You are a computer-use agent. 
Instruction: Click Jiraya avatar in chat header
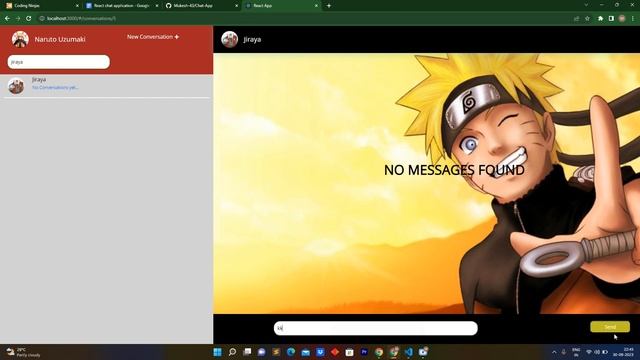point(229,39)
